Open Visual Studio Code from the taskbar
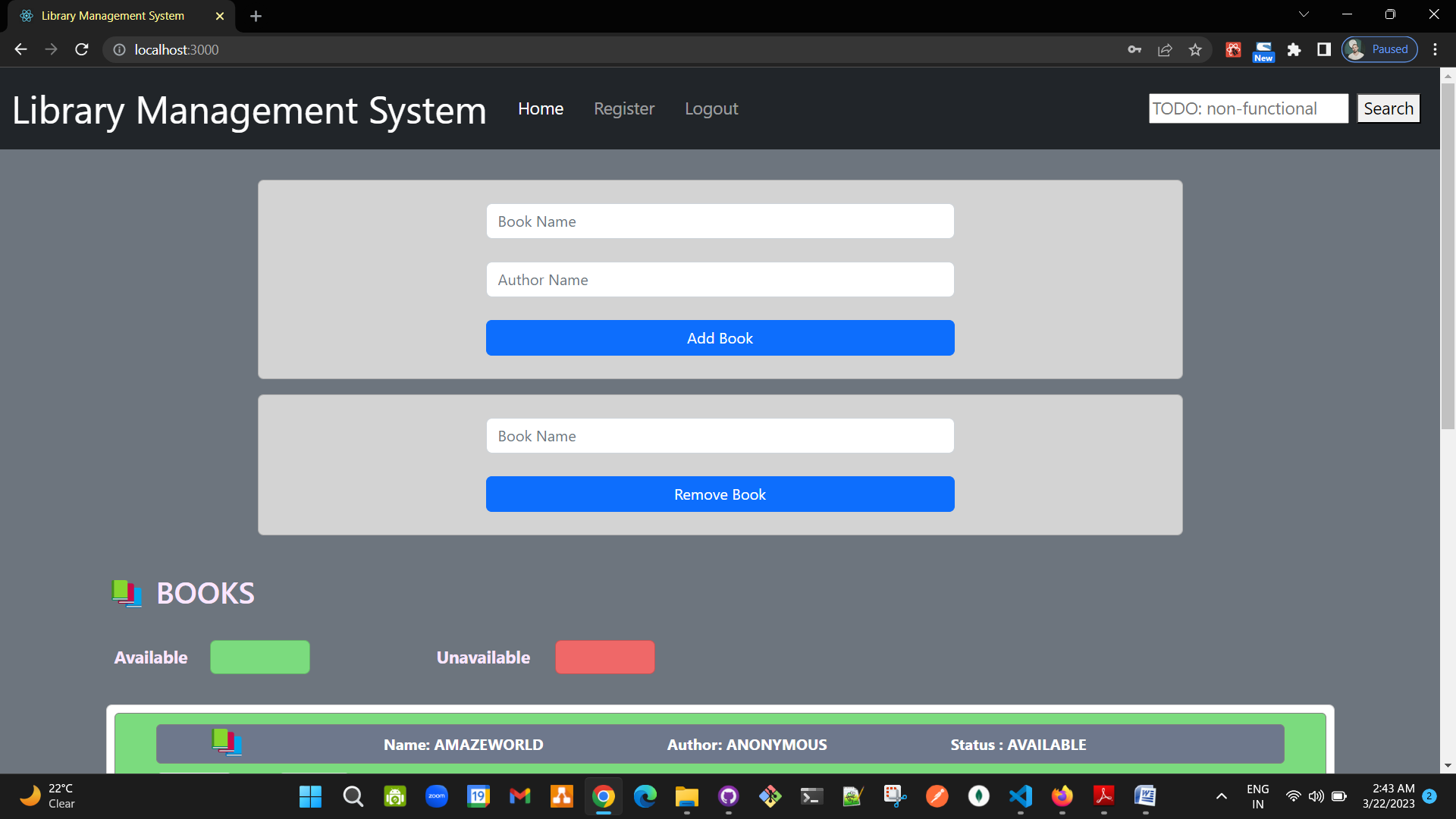The height and width of the screenshot is (819, 1456). [x=1020, y=796]
